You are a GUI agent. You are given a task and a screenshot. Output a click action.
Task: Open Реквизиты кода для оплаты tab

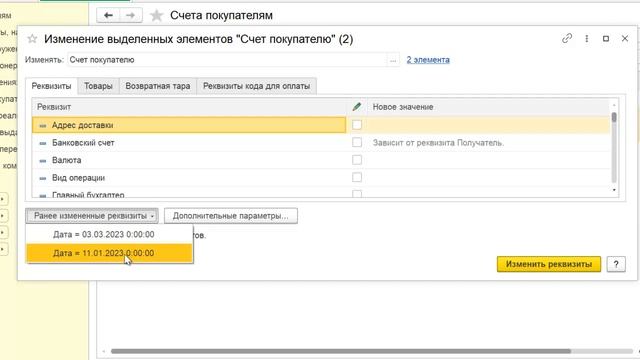click(x=256, y=86)
